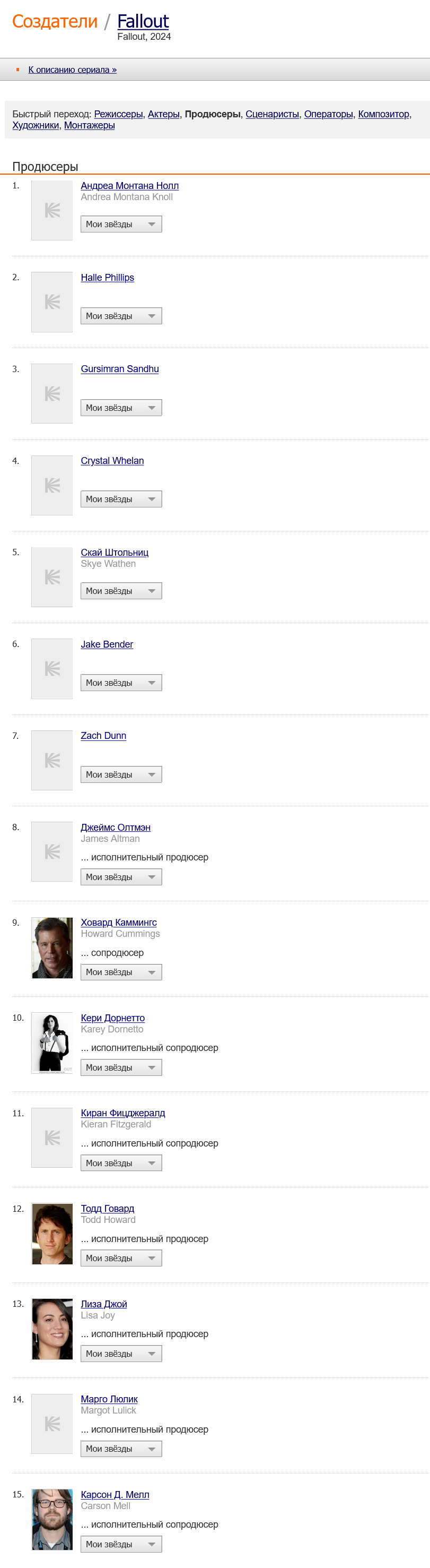Open Todd Howard's photo thumbnail
This screenshot has height=1568, width=430.
point(52,1233)
